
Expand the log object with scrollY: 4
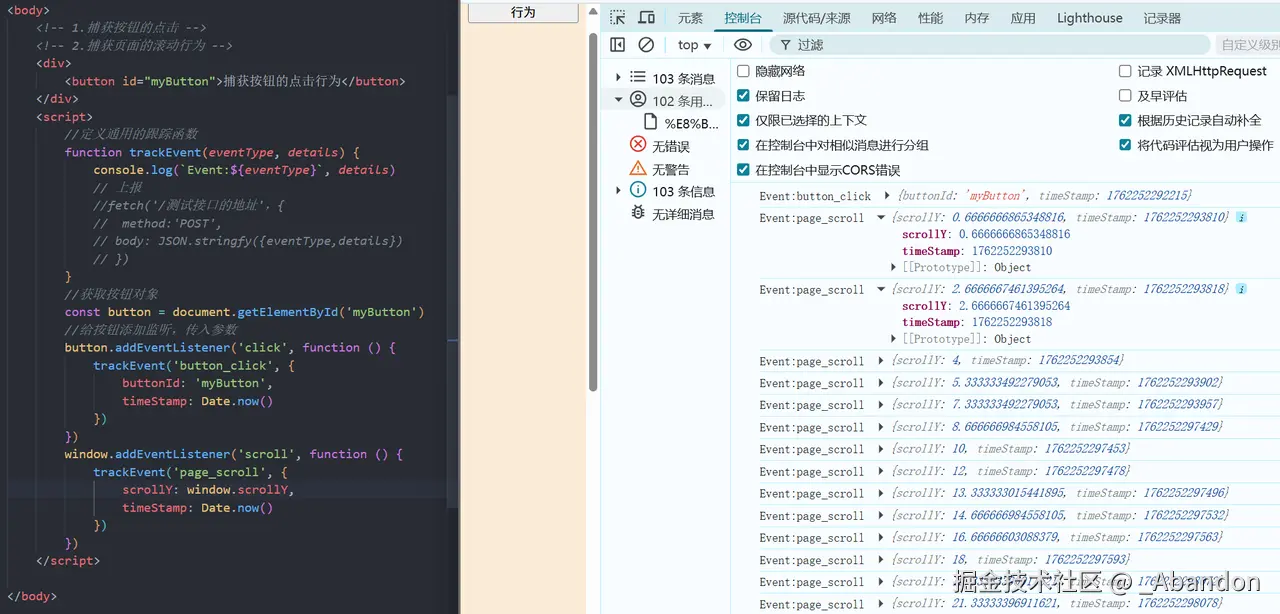click(881, 361)
